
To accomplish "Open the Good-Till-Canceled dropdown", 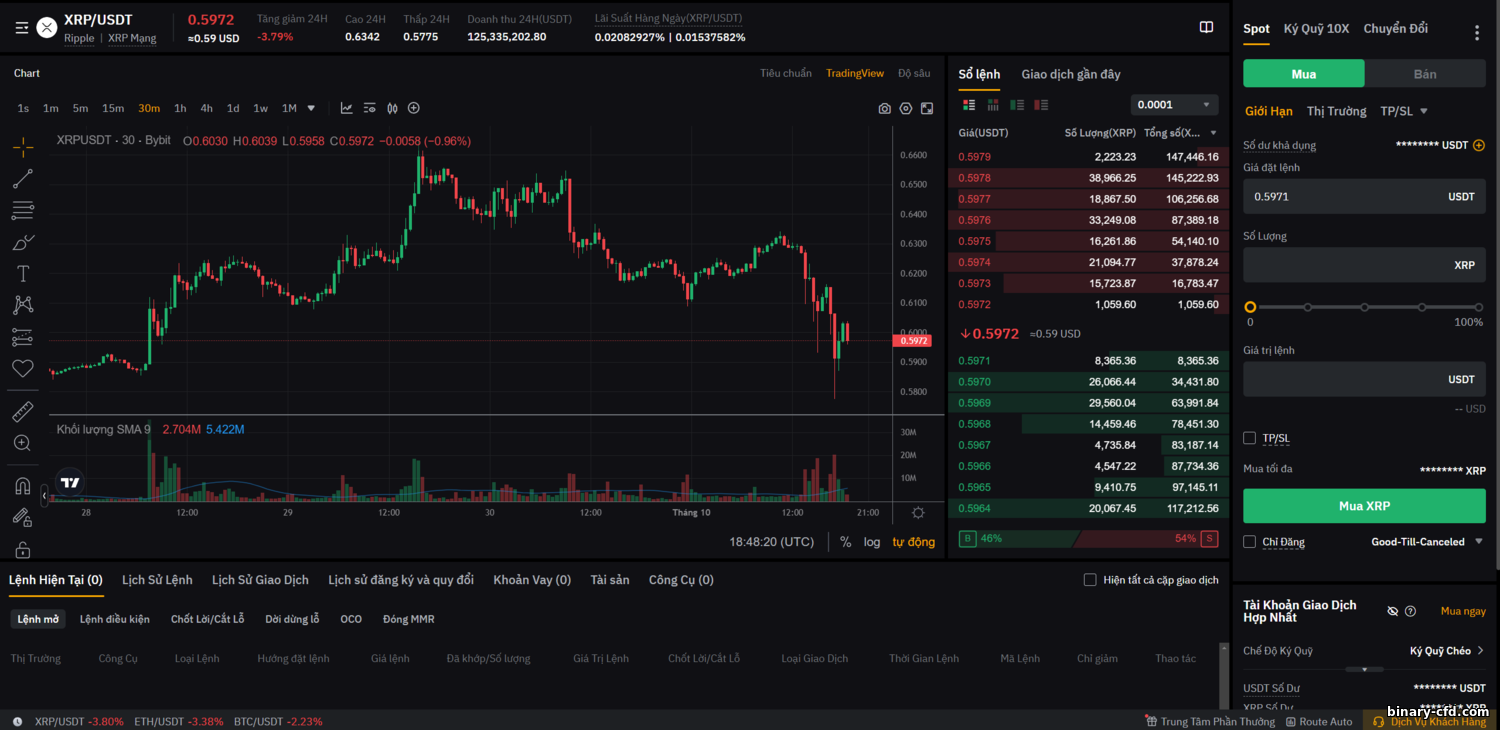I will [x=1427, y=542].
